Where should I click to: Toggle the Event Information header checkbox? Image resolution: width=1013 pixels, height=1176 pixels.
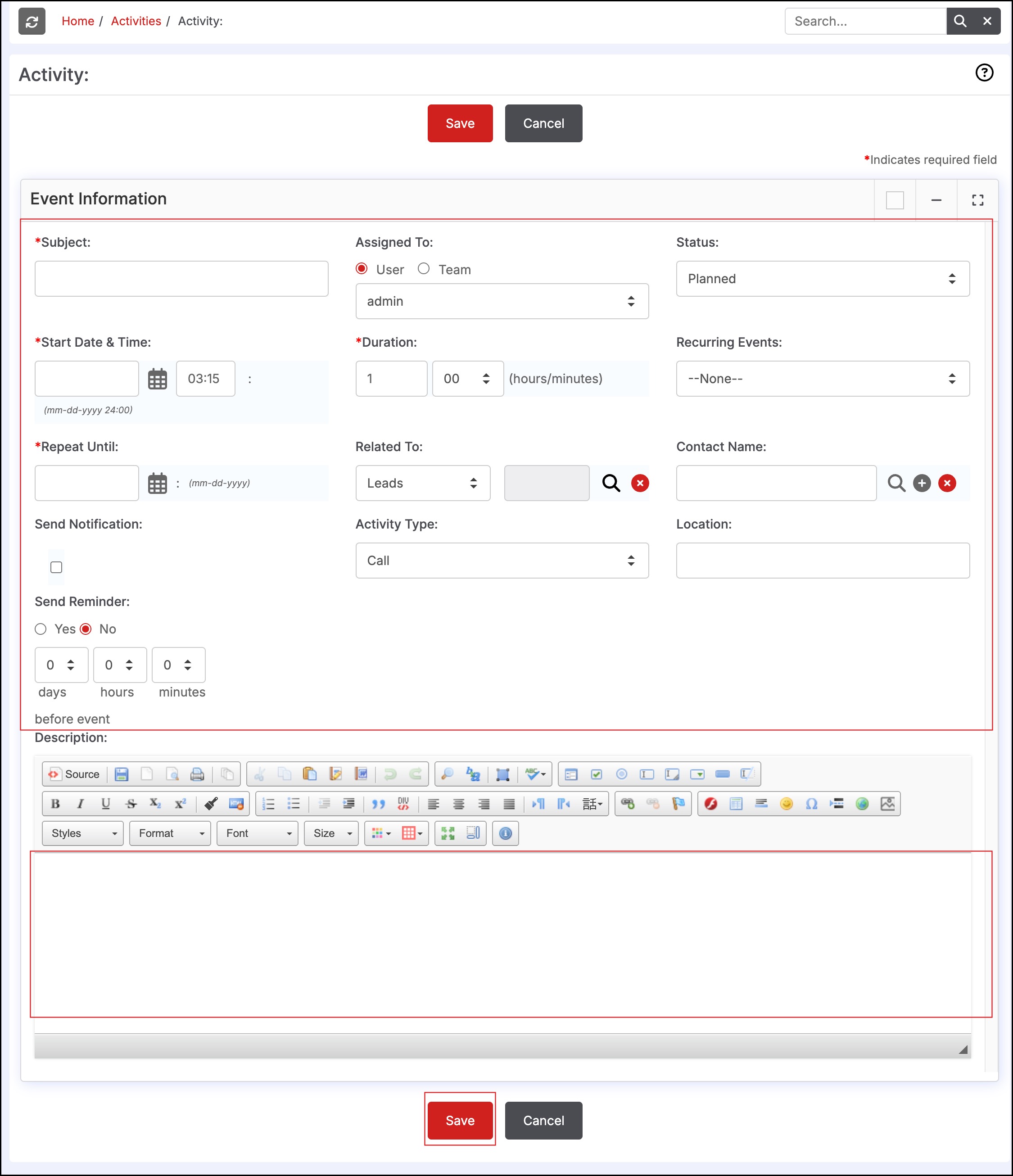[895, 200]
